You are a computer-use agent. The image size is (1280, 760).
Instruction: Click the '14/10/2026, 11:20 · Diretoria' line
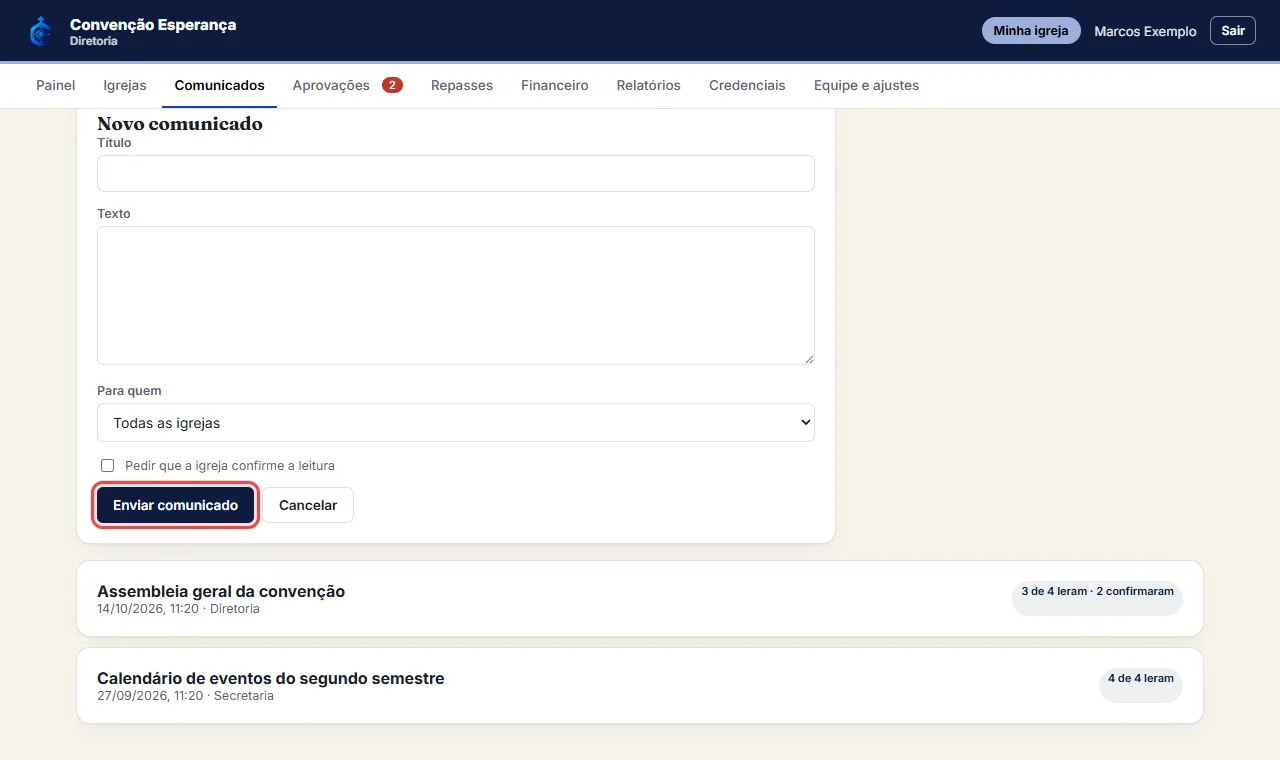[178, 609]
